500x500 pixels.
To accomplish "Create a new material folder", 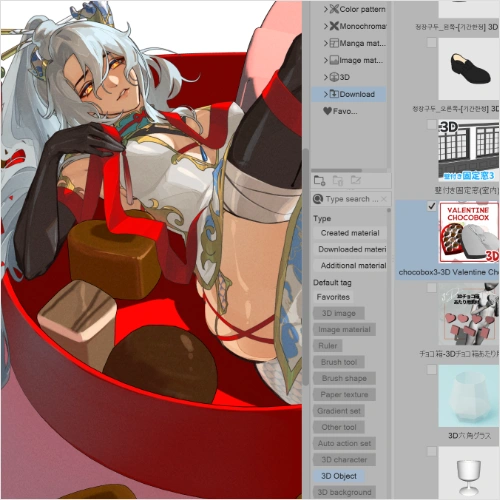I will (319, 181).
